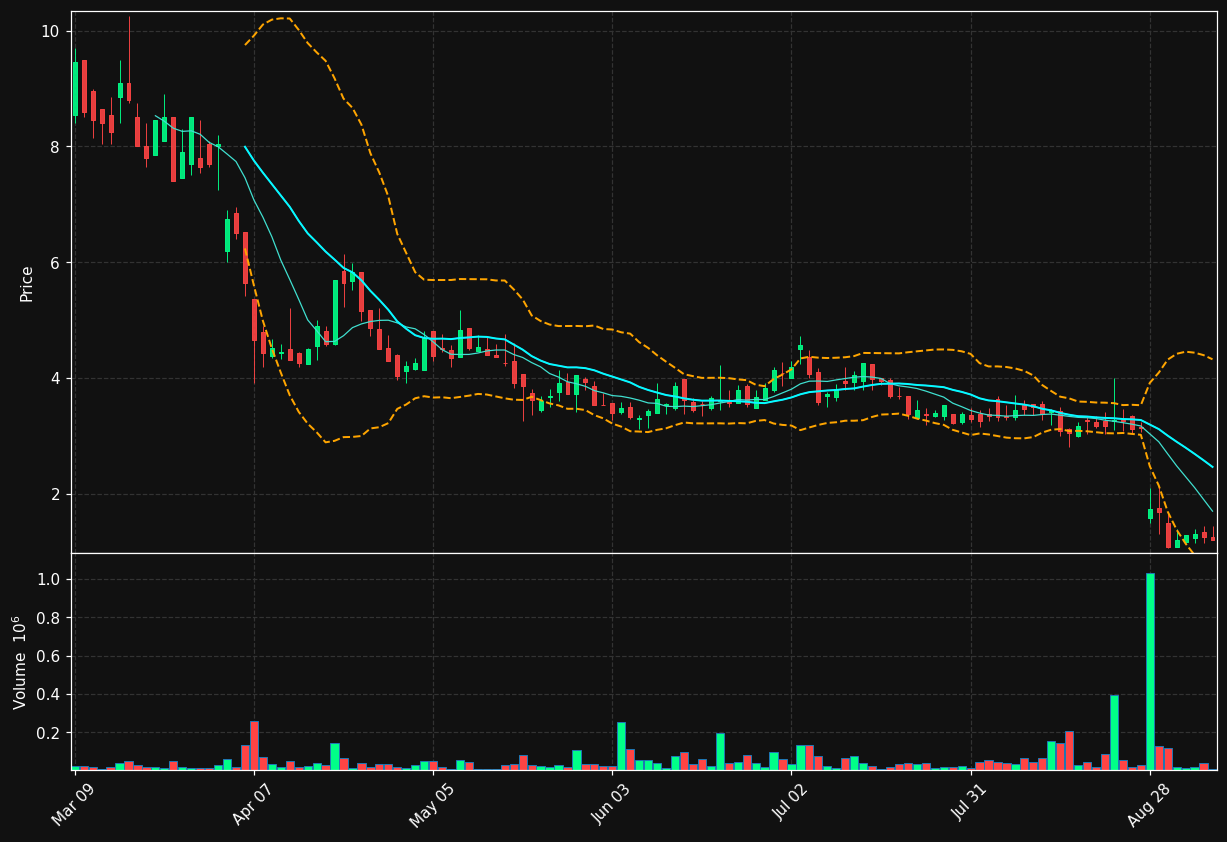Click the volume tick label 0.6

pos(48,657)
